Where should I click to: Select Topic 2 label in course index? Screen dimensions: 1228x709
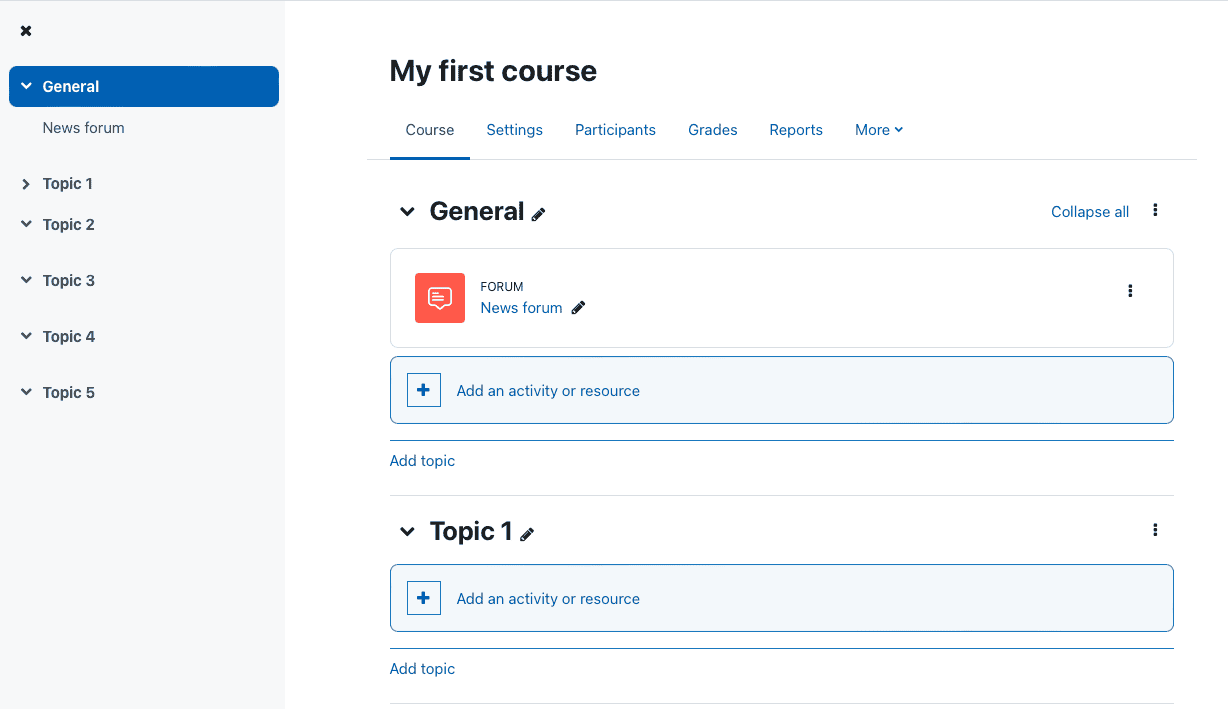[69, 225]
